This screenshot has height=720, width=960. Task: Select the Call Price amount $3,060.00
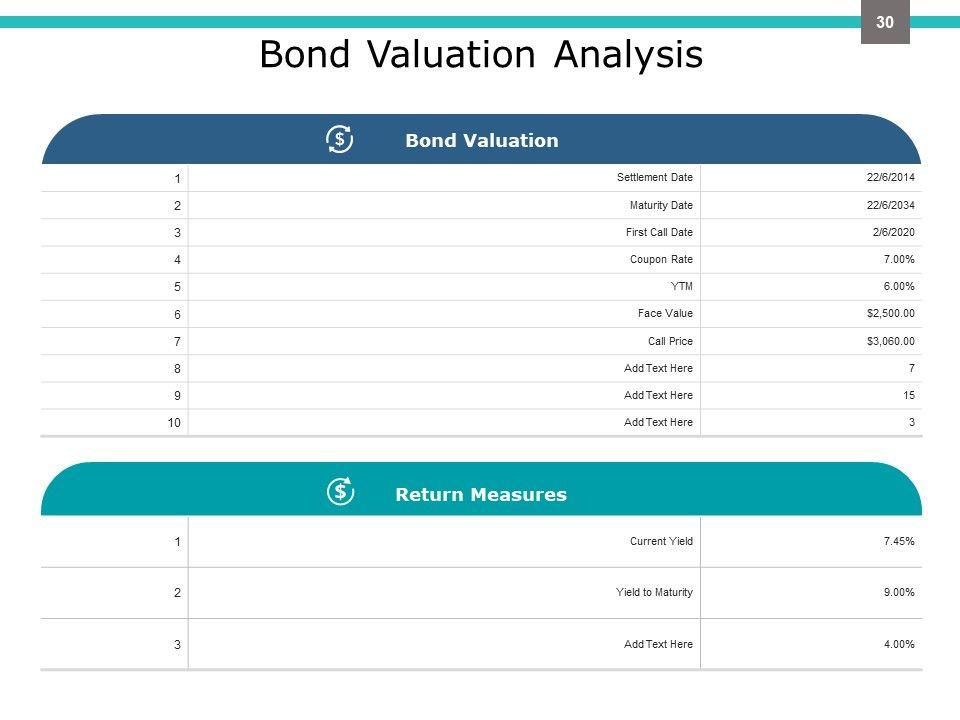[x=890, y=341]
